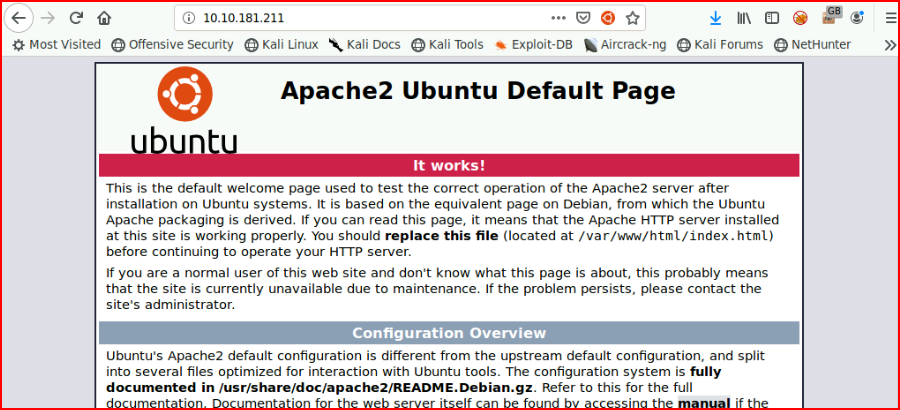Open the Kali Linux bookmark
The image size is (900, 410).
281,44
